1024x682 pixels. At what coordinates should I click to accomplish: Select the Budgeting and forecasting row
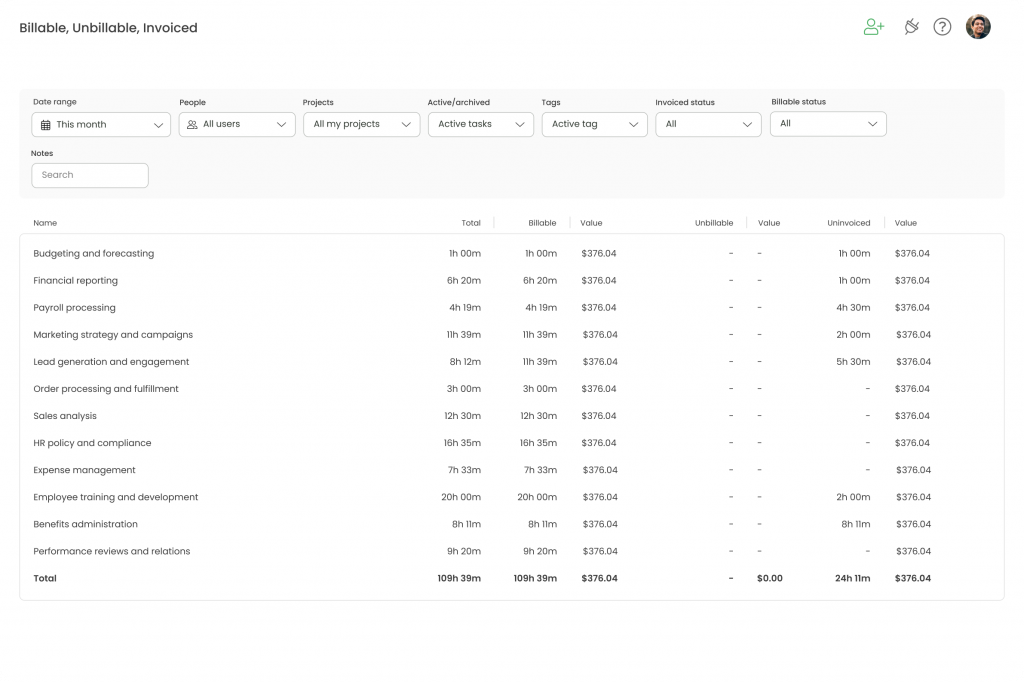(x=94, y=254)
